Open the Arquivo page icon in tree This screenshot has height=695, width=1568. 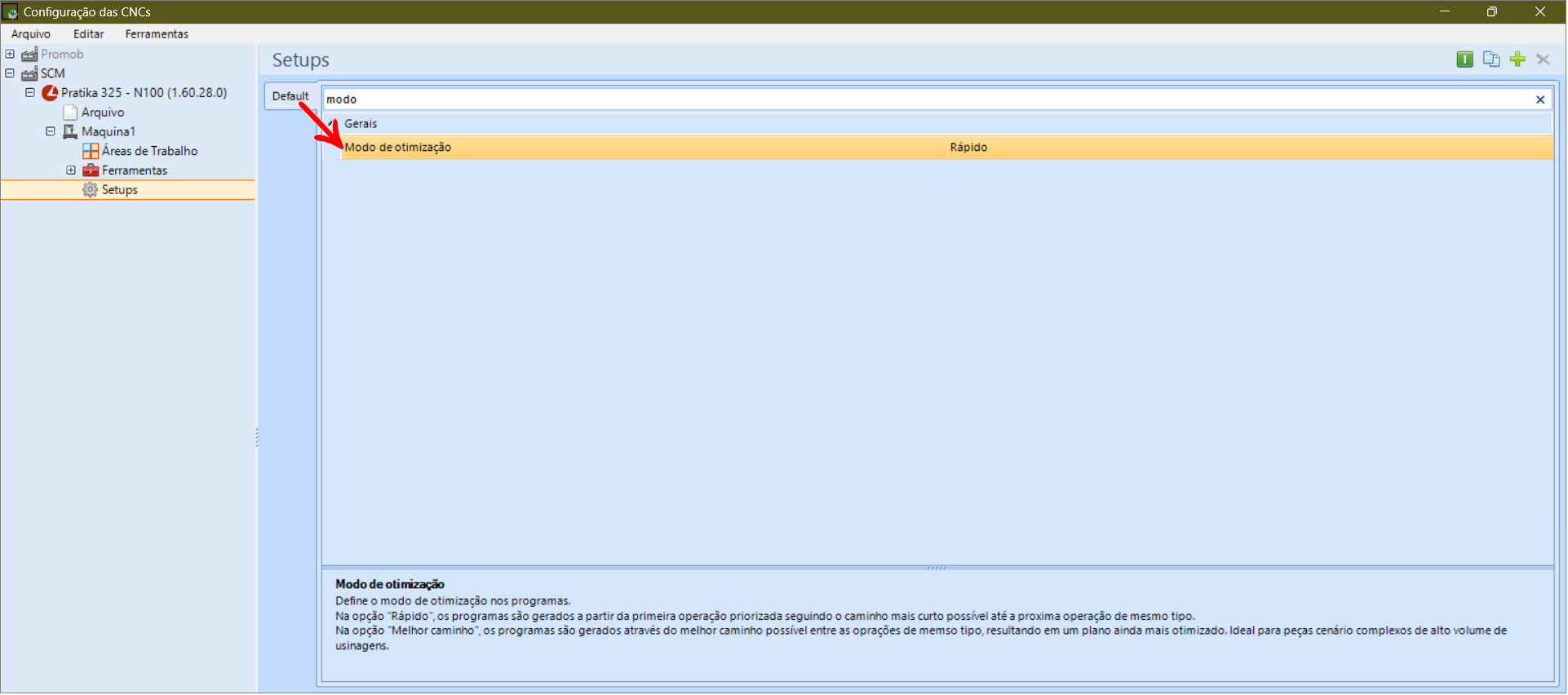[70, 113]
